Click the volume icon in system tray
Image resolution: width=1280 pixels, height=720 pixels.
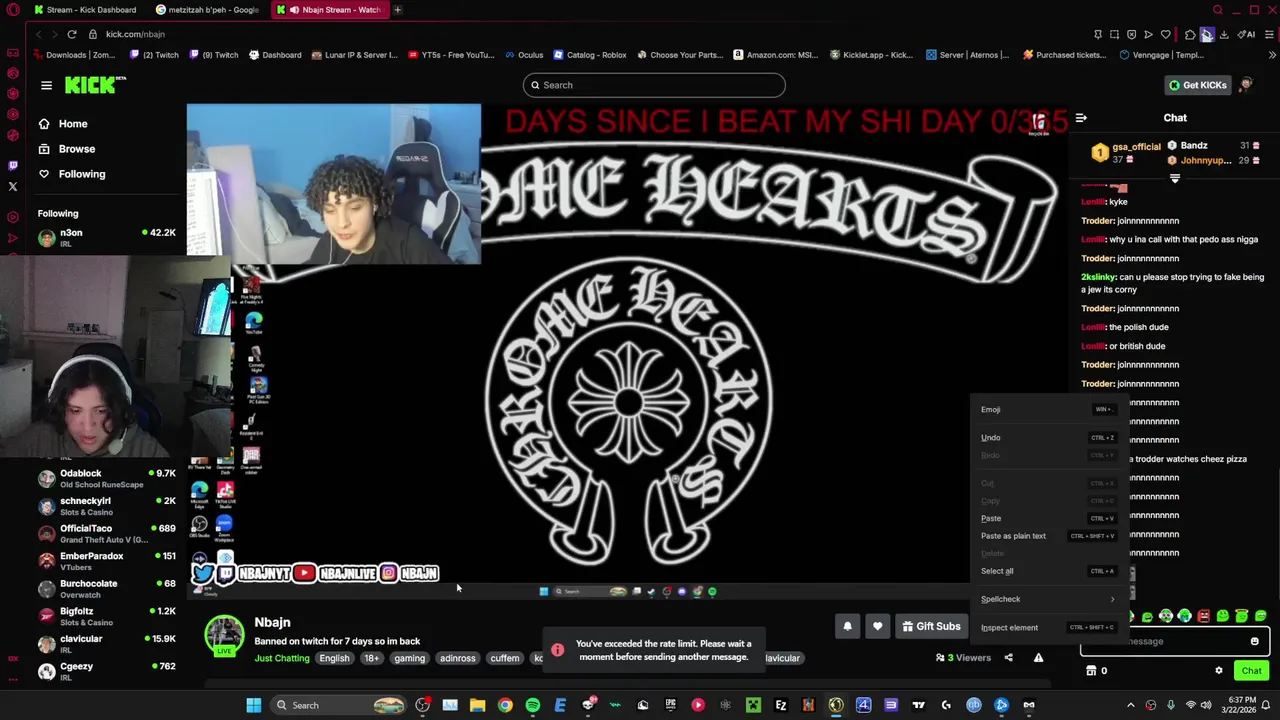[x=1208, y=705]
